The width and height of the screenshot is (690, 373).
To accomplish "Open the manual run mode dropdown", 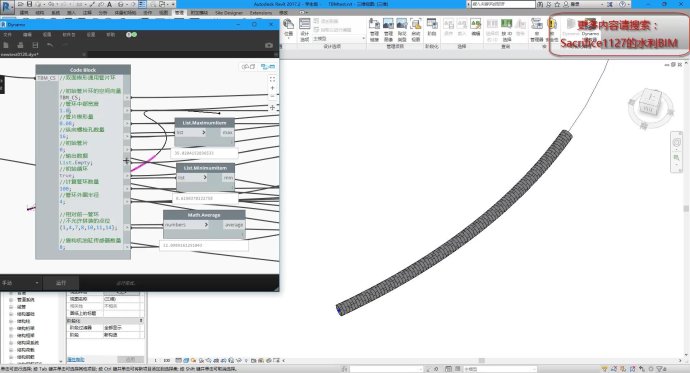I will (x=20, y=283).
